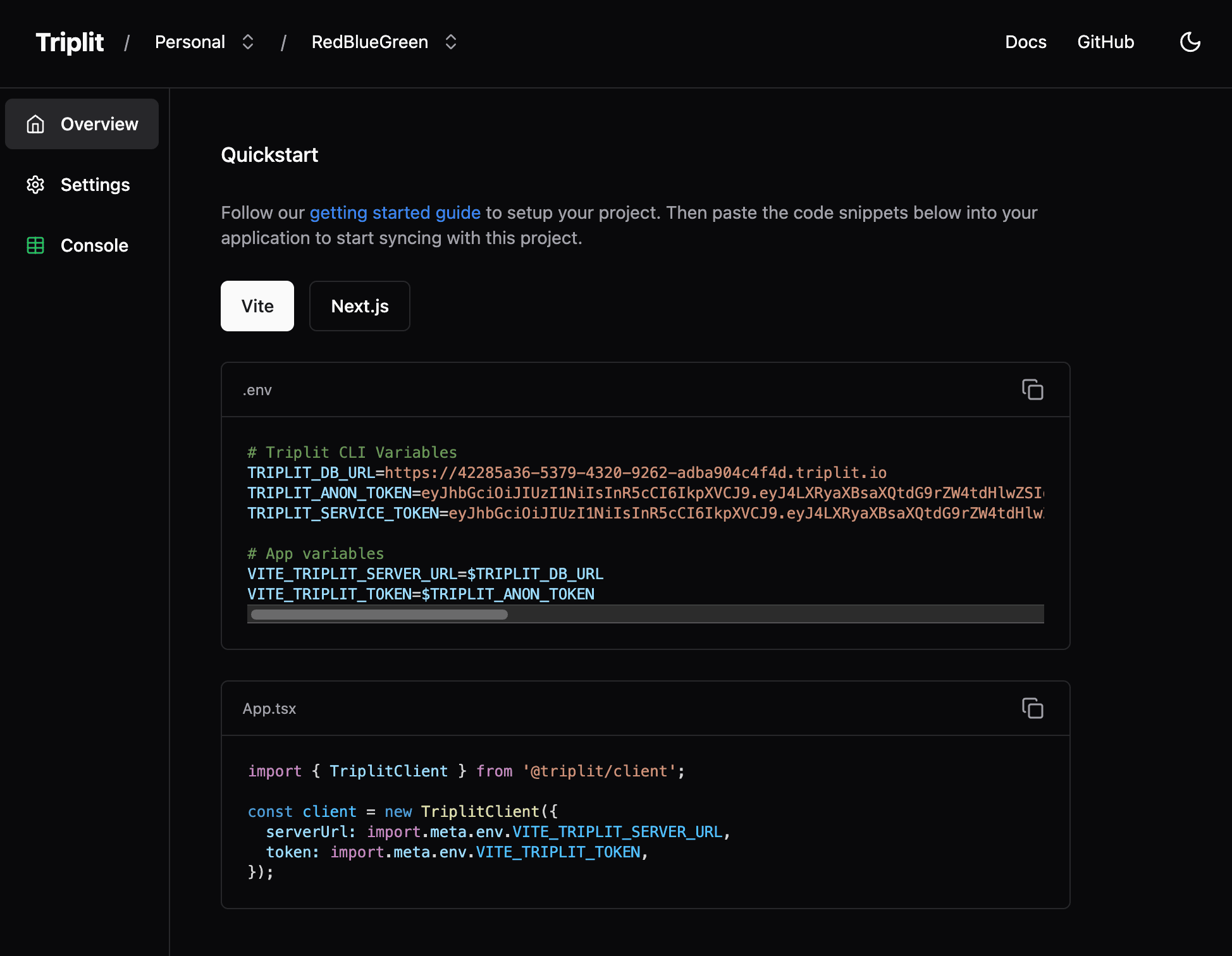Click the Console table icon
This screenshot has width=1232, height=956.
pos(35,245)
